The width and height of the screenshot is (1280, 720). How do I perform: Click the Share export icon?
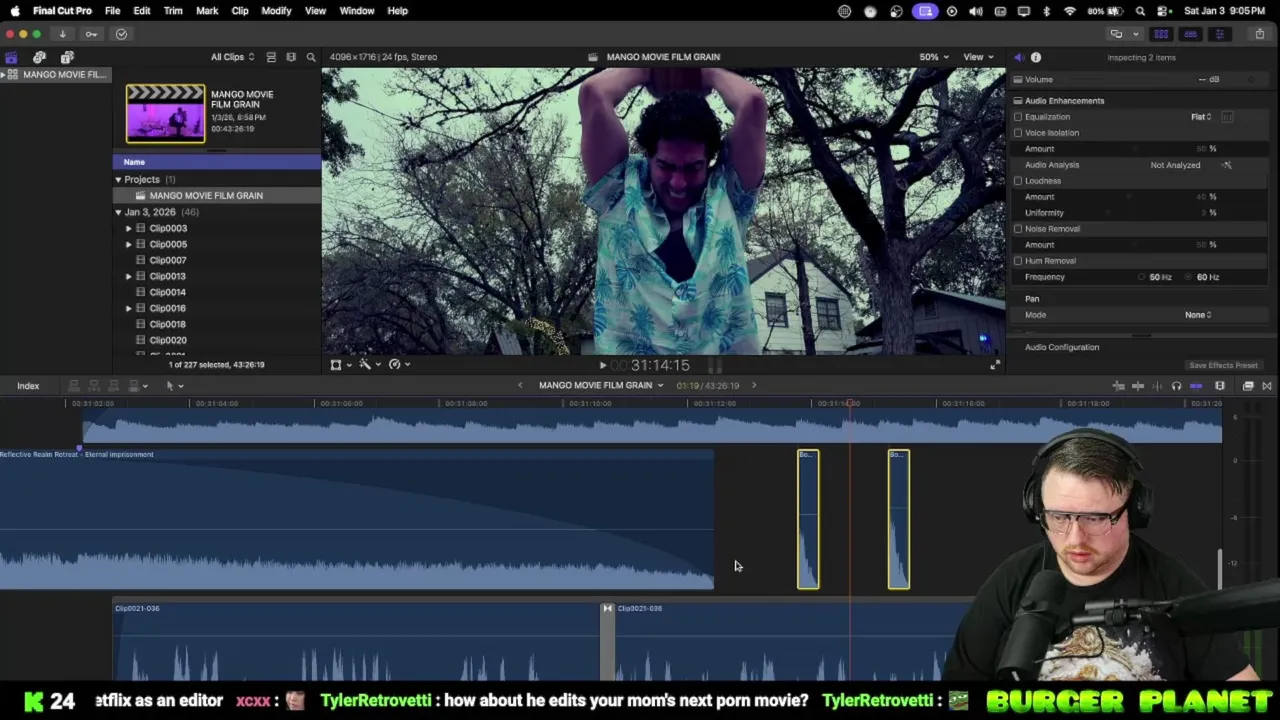point(1259,34)
